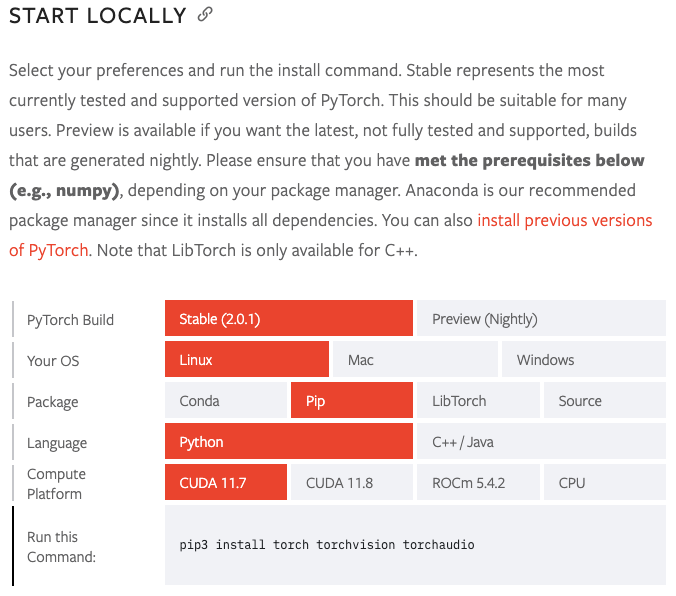This screenshot has width=676, height=596.
Task: Click the pip3 install command text
Action: click(x=325, y=545)
